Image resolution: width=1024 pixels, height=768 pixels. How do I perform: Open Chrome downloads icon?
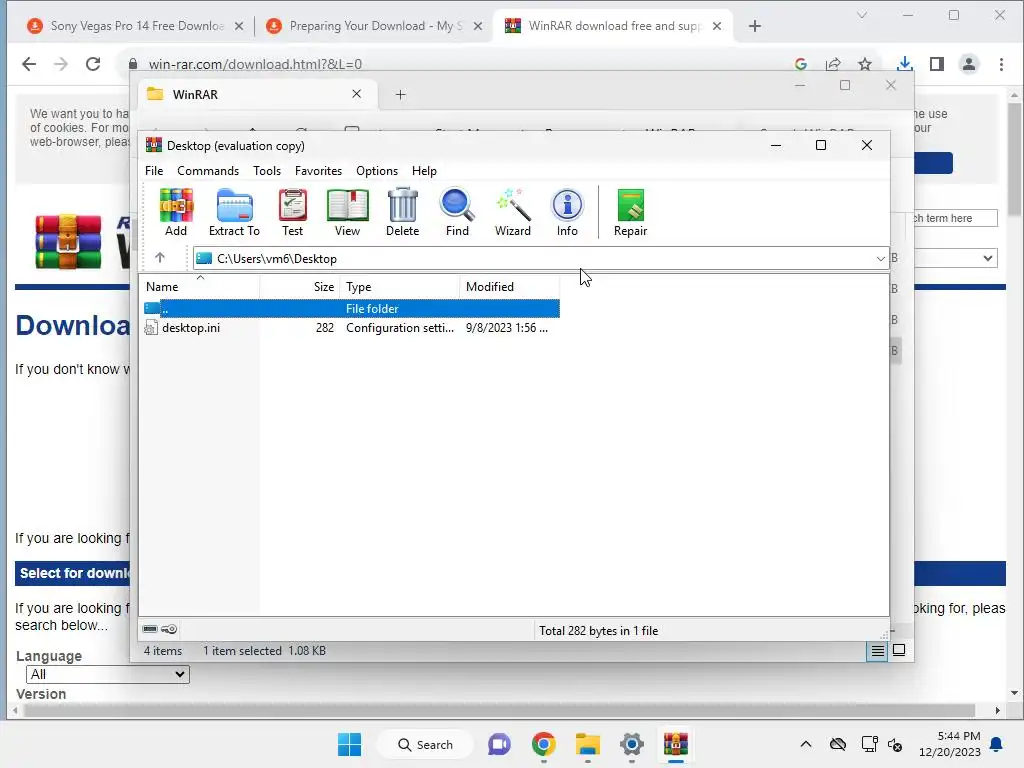click(904, 64)
